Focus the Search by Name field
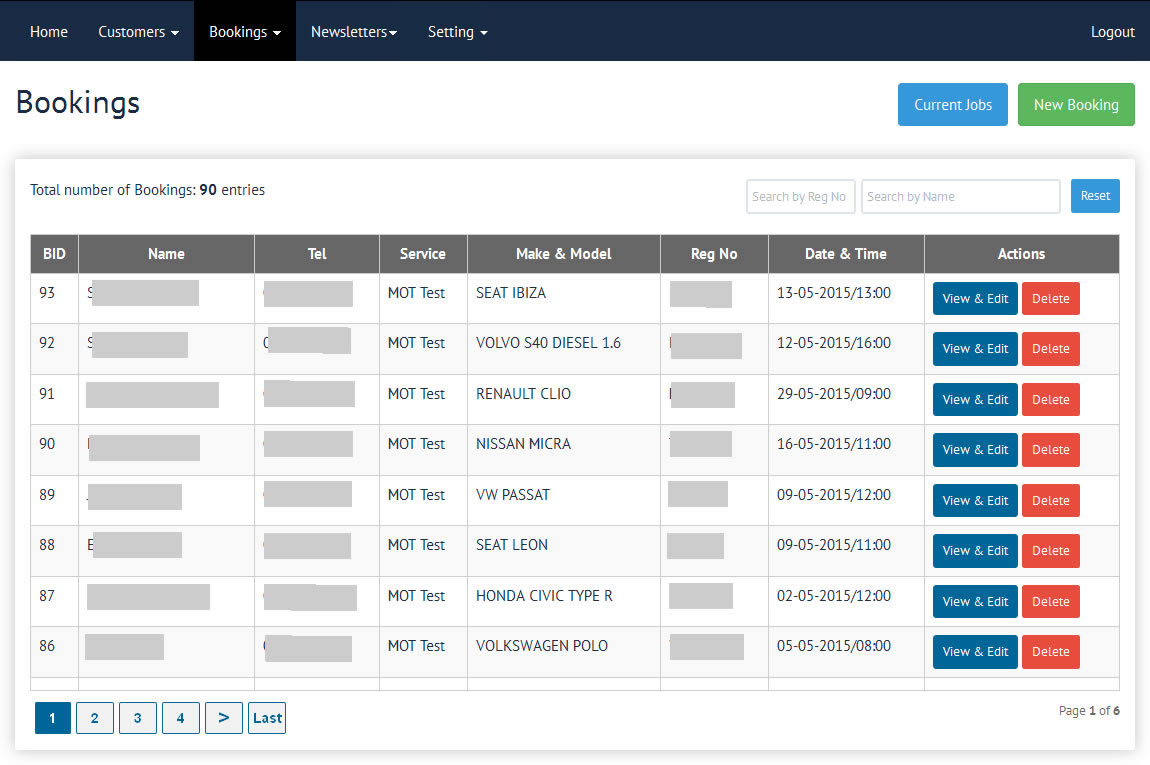Viewport: 1150px width, 765px height. pyautogui.click(x=960, y=197)
